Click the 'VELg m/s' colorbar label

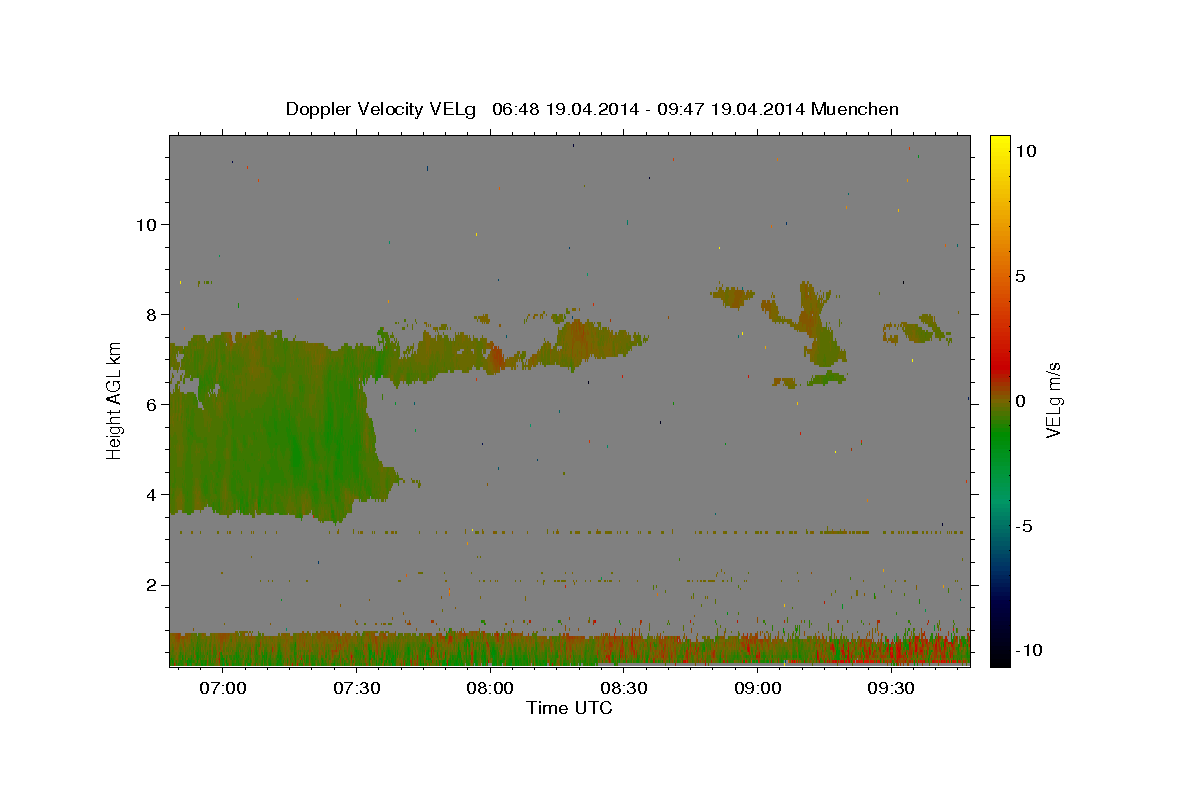[x=1054, y=399]
